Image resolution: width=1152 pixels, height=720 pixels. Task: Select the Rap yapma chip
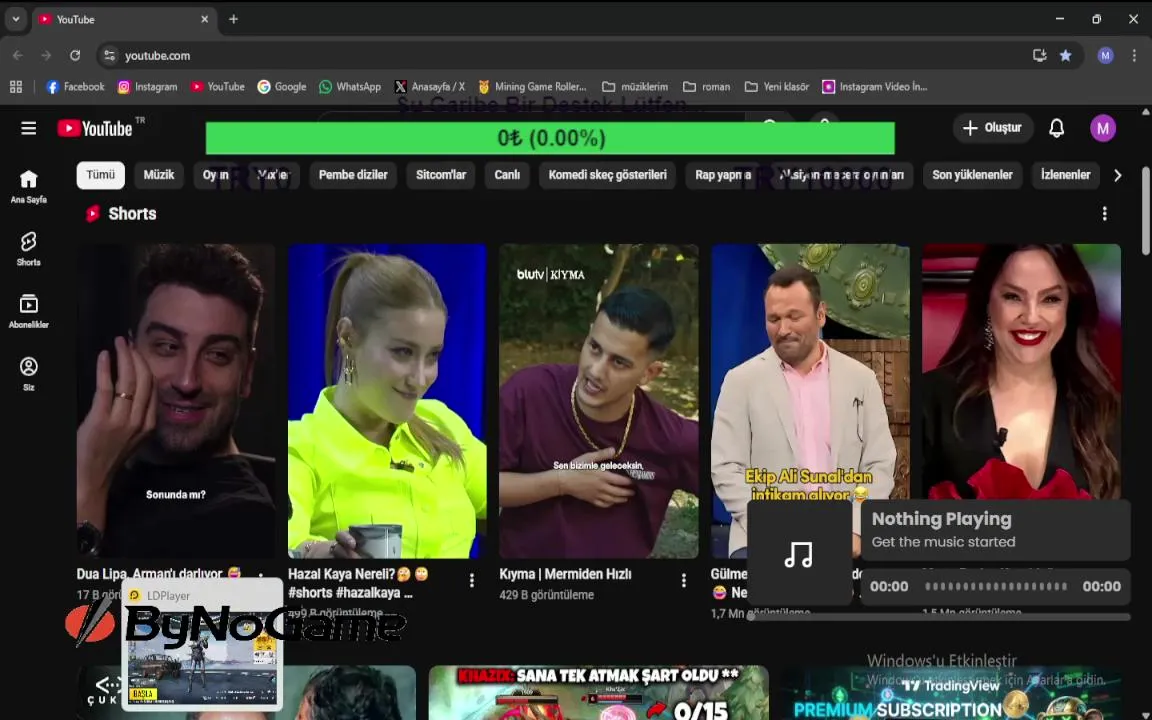(723, 175)
